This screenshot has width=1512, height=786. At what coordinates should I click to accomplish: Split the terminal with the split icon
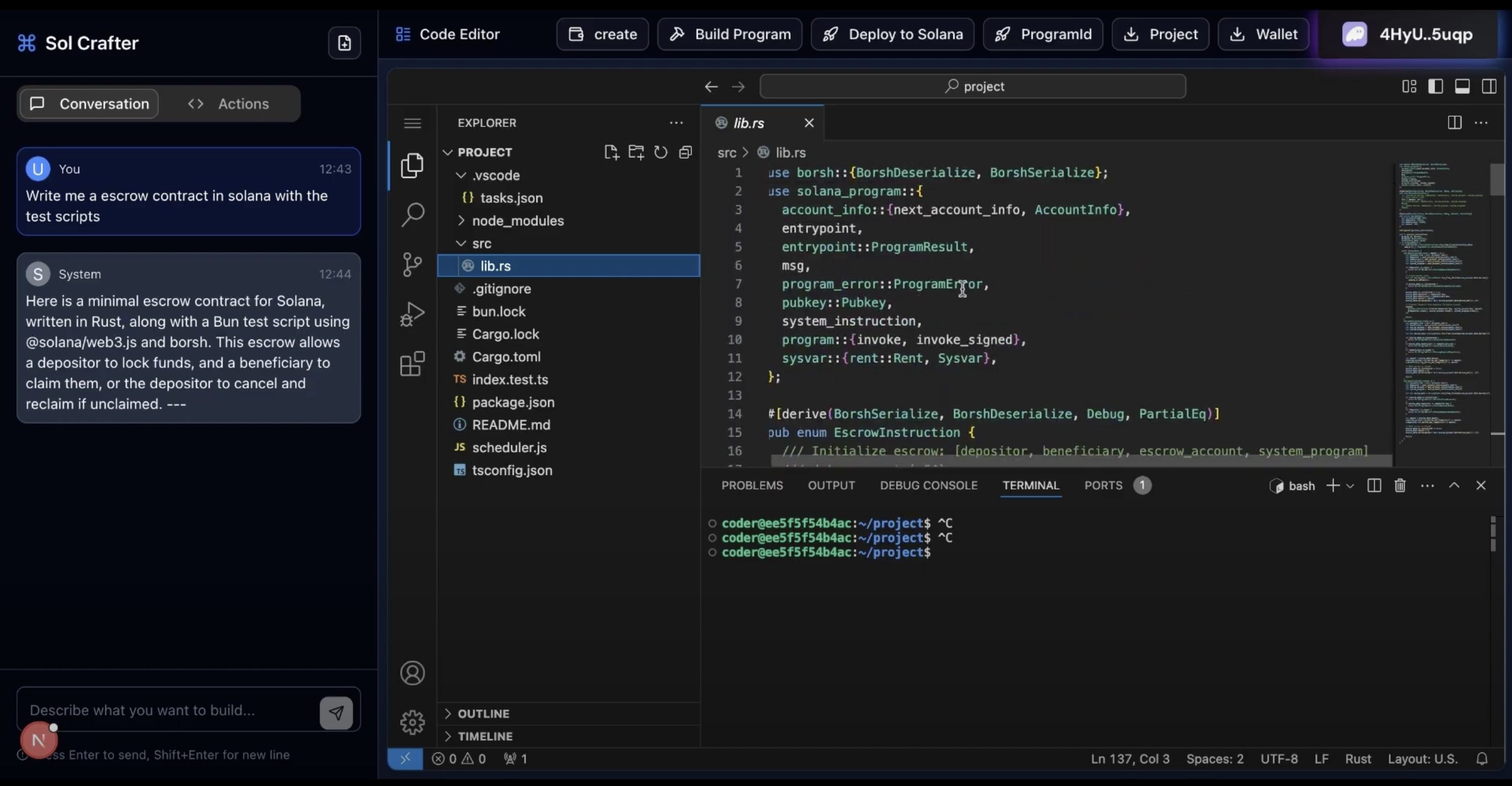[1374, 485]
